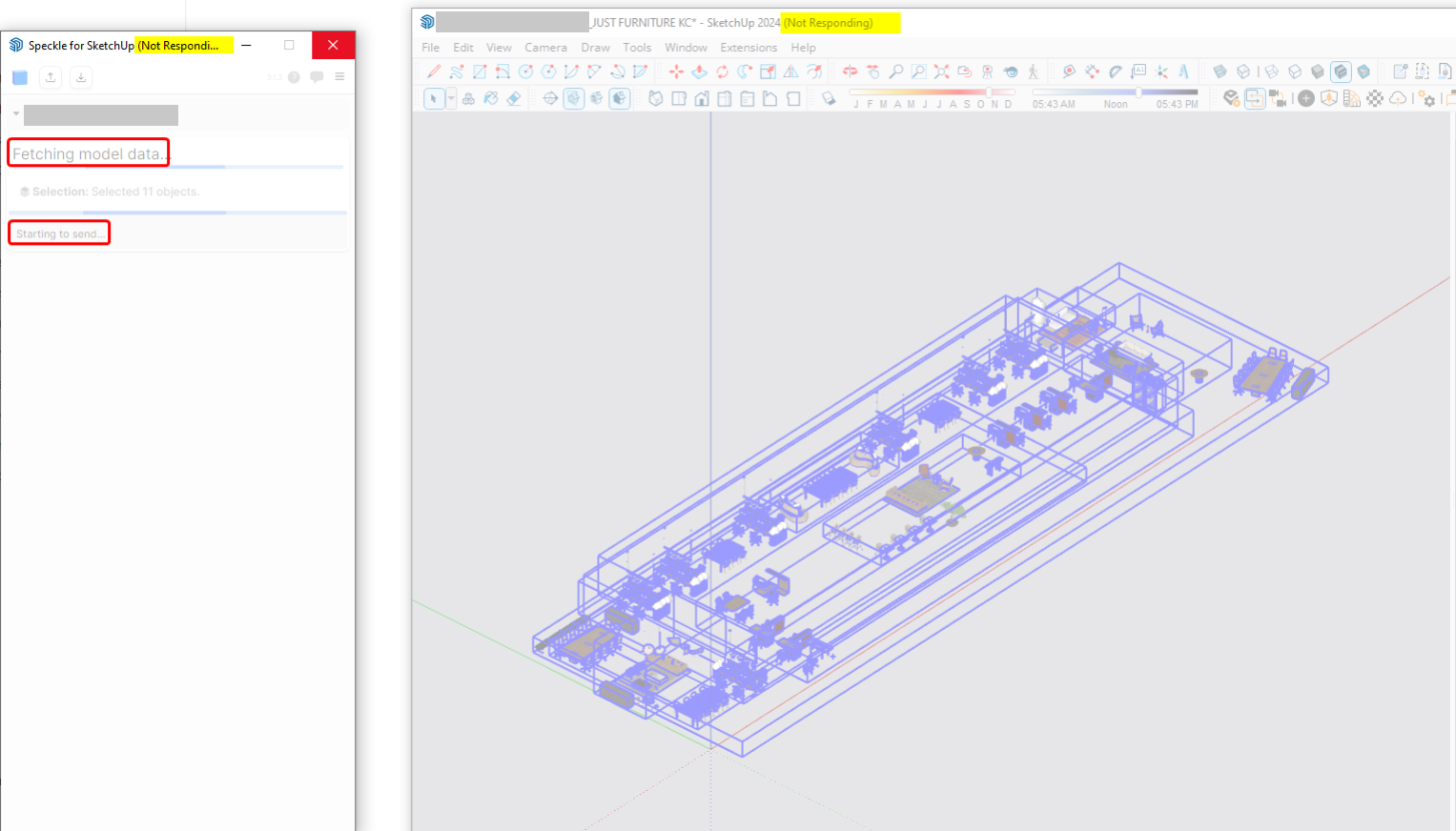Click the Speckle send upload icon

[x=51, y=77]
